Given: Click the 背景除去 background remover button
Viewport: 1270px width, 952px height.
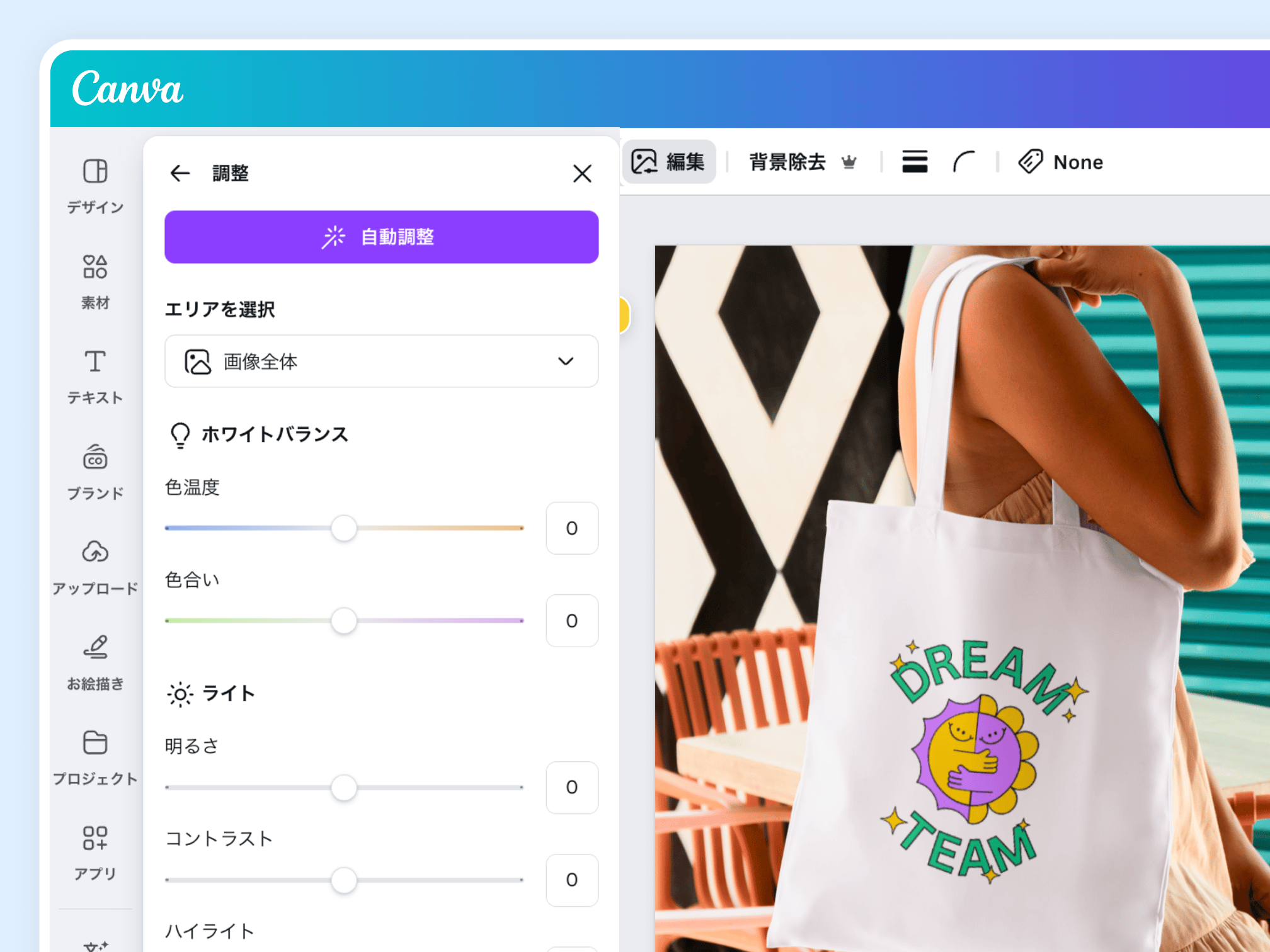Looking at the screenshot, I should pos(803,162).
